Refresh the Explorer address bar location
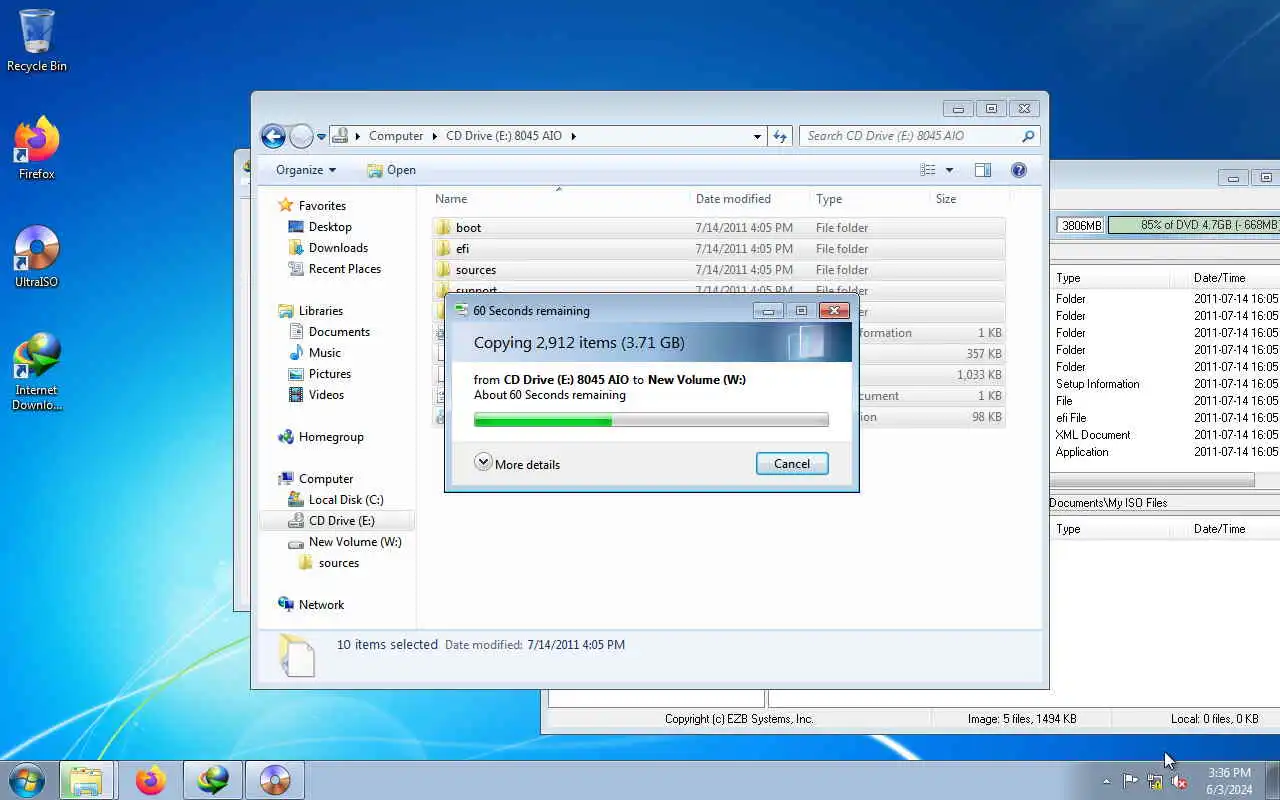1280x800 pixels. coord(780,136)
